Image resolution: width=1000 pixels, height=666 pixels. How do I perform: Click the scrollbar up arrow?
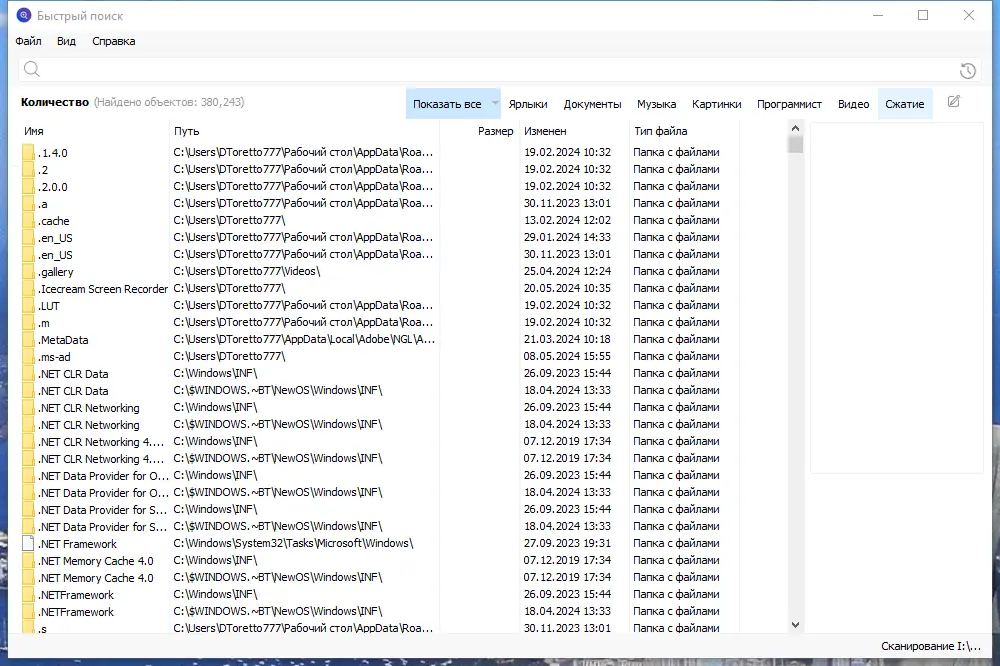[x=795, y=128]
